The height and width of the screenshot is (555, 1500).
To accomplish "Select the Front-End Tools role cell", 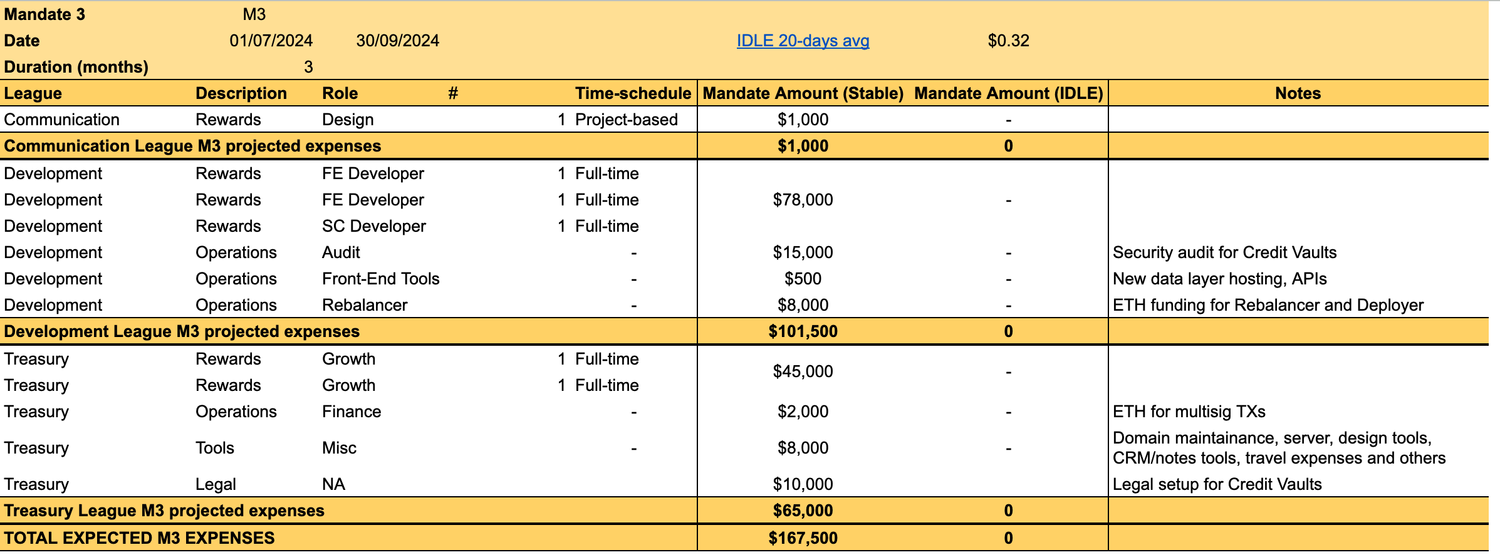I will 380,279.
